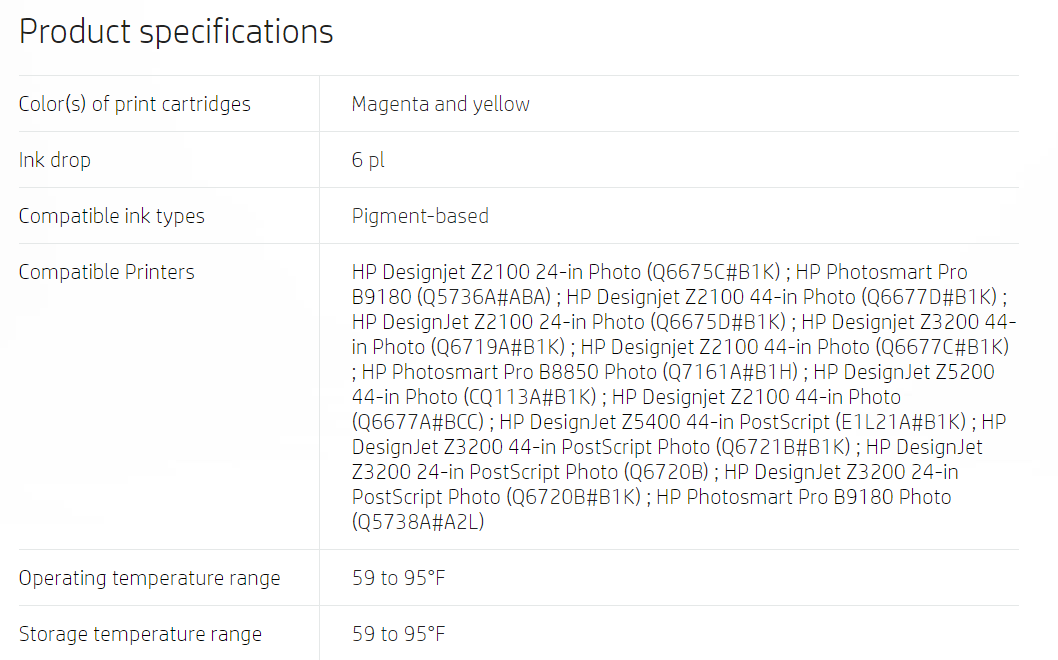1058x660 pixels.
Task: Click the Q6721B#B1K PostScript Photo code
Action: (783, 447)
